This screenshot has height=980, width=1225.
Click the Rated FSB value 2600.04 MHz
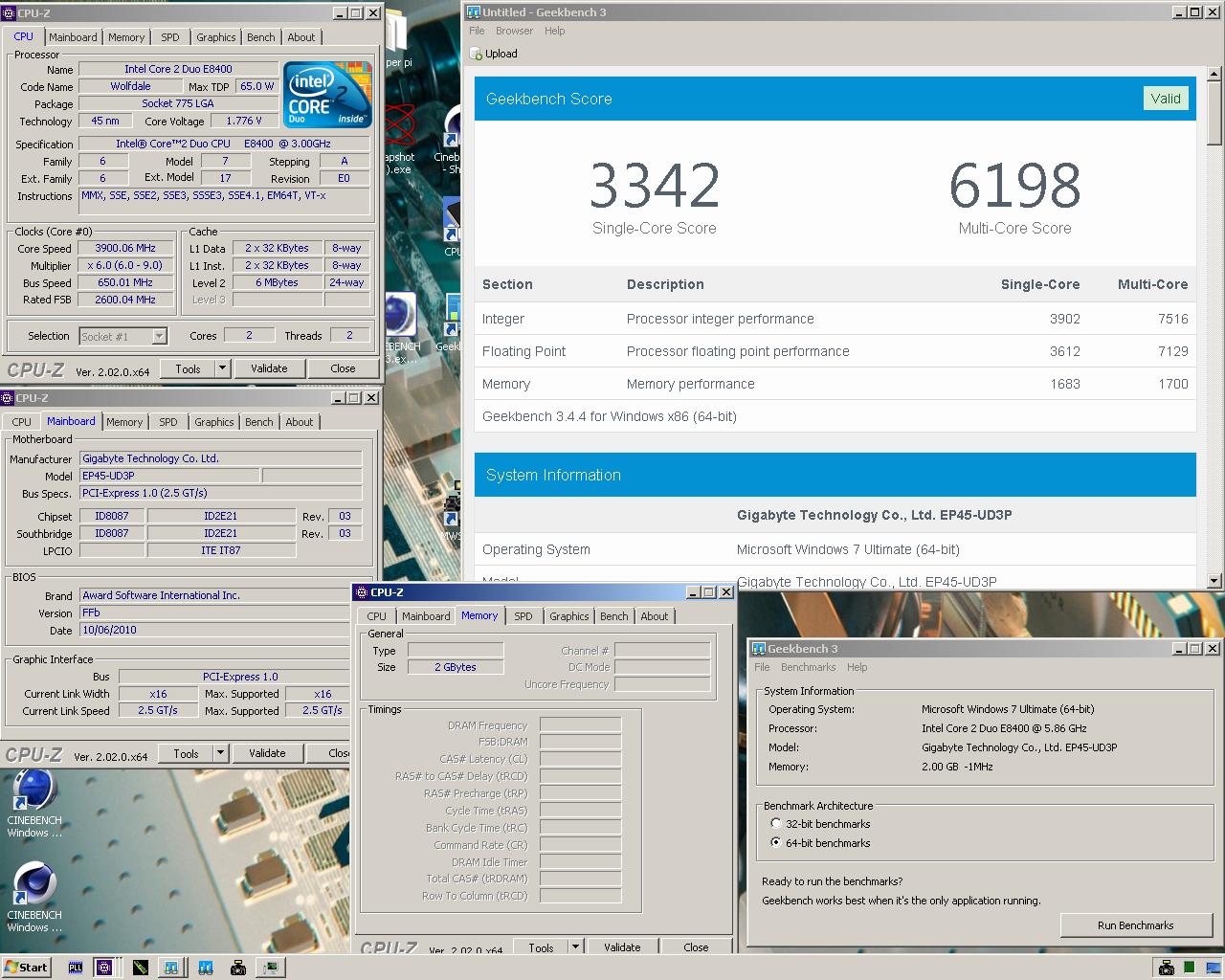126,300
